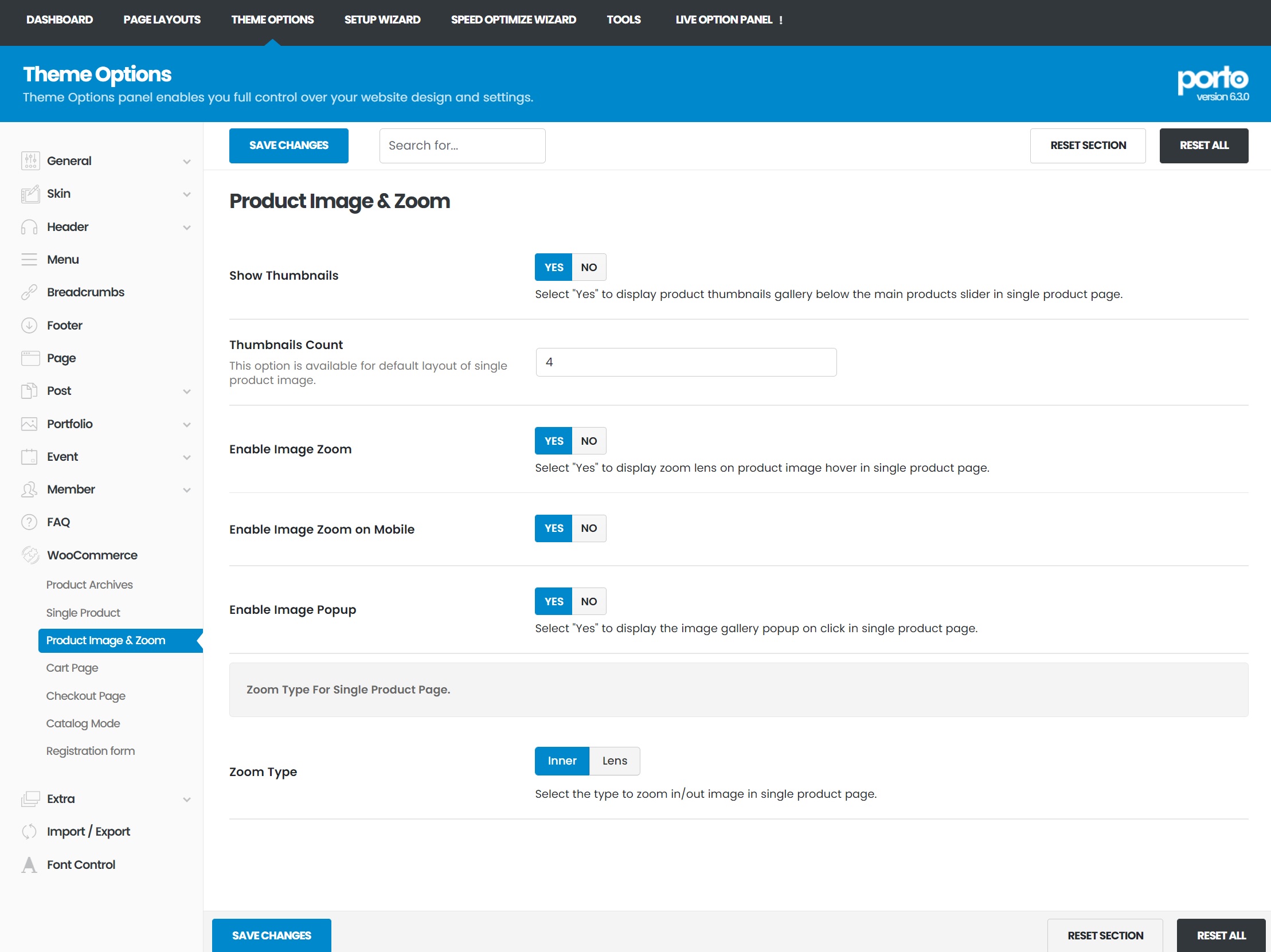Viewport: 1271px width, 952px height.
Task: Click the FAQ question mark icon
Action: click(29, 522)
